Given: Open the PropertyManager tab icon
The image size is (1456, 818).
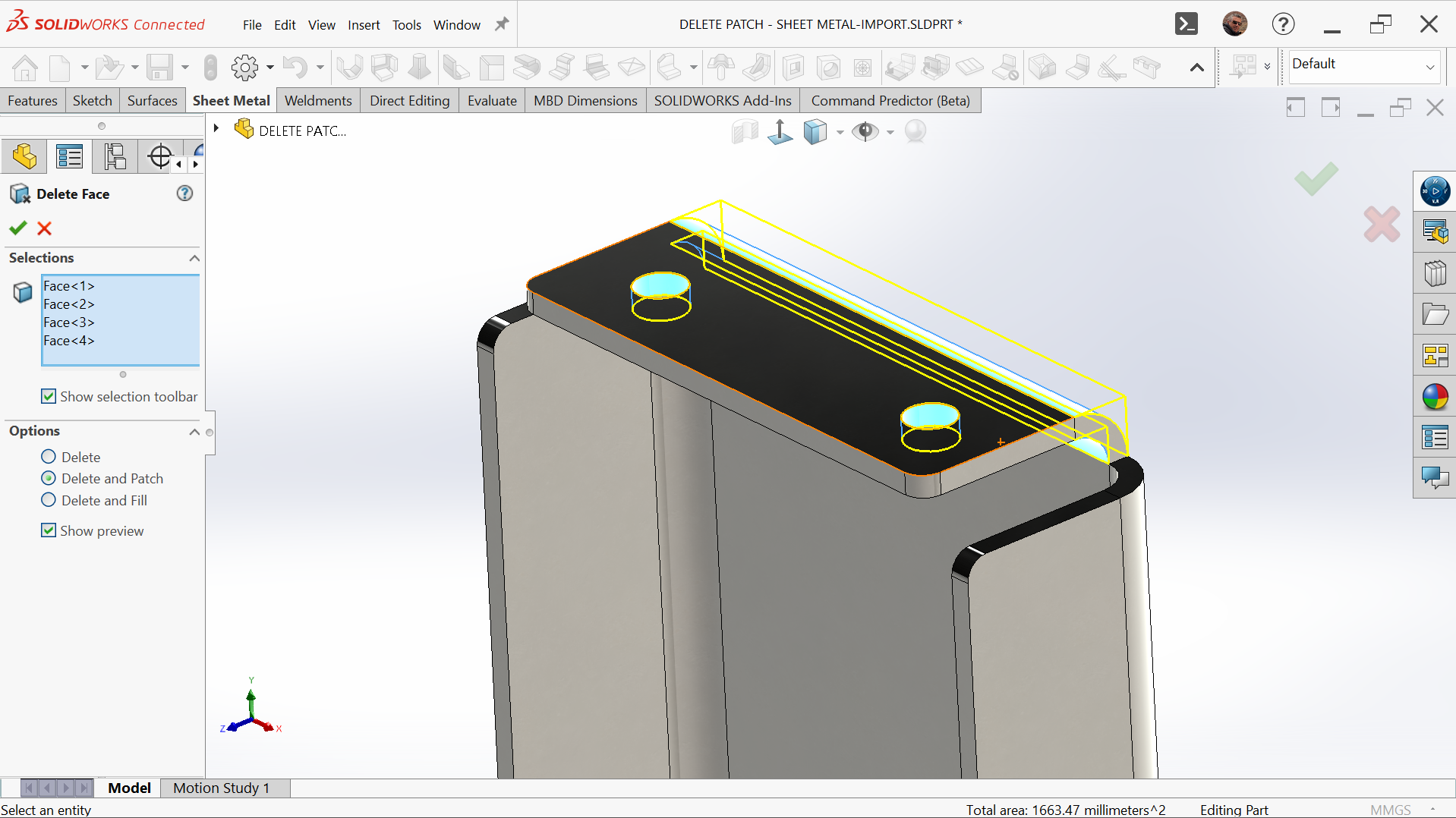Looking at the screenshot, I should click(x=69, y=157).
